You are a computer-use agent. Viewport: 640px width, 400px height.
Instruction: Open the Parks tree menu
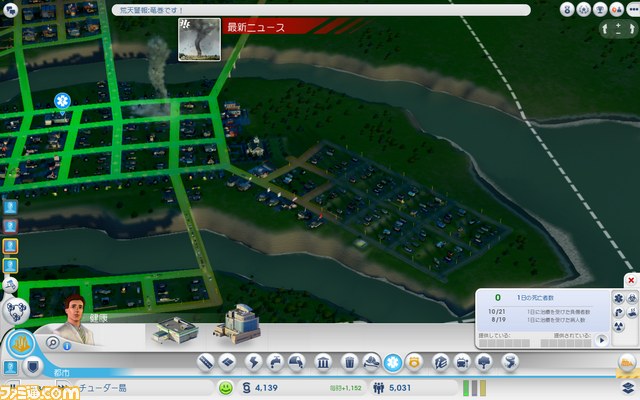485,361
